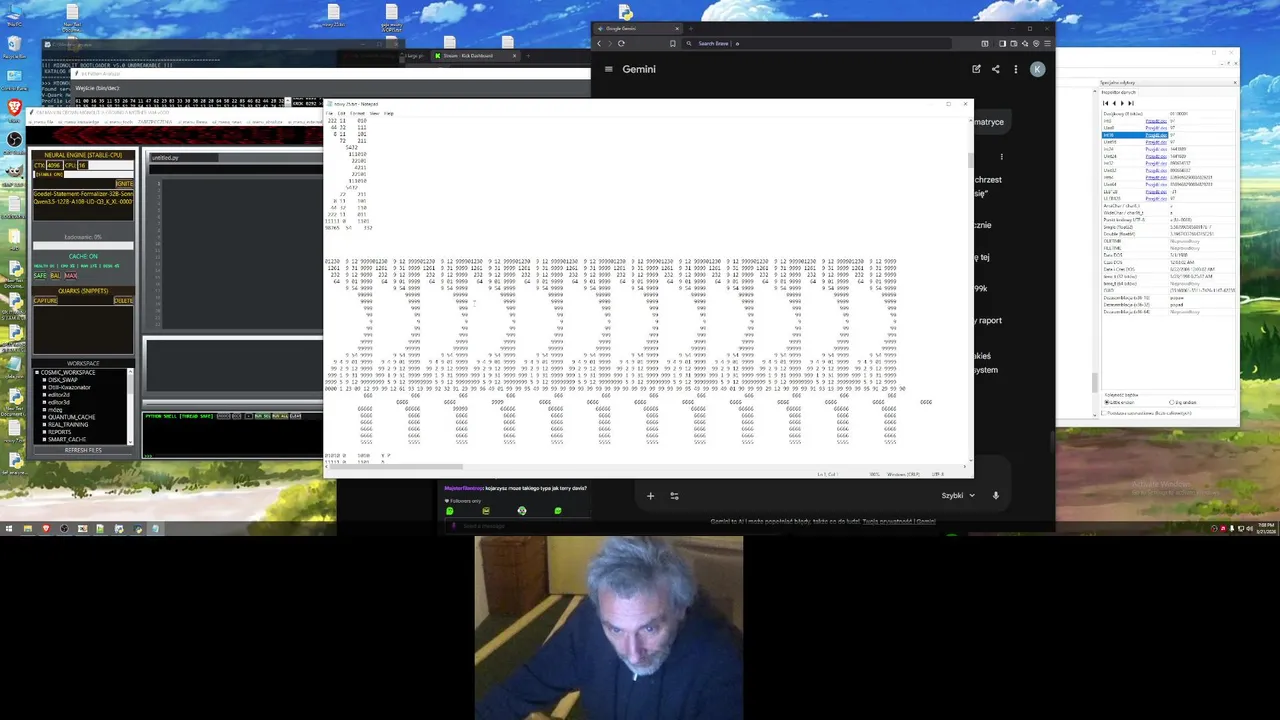Open the Gemini hamburger menu
1280x720 pixels.
click(608, 69)
